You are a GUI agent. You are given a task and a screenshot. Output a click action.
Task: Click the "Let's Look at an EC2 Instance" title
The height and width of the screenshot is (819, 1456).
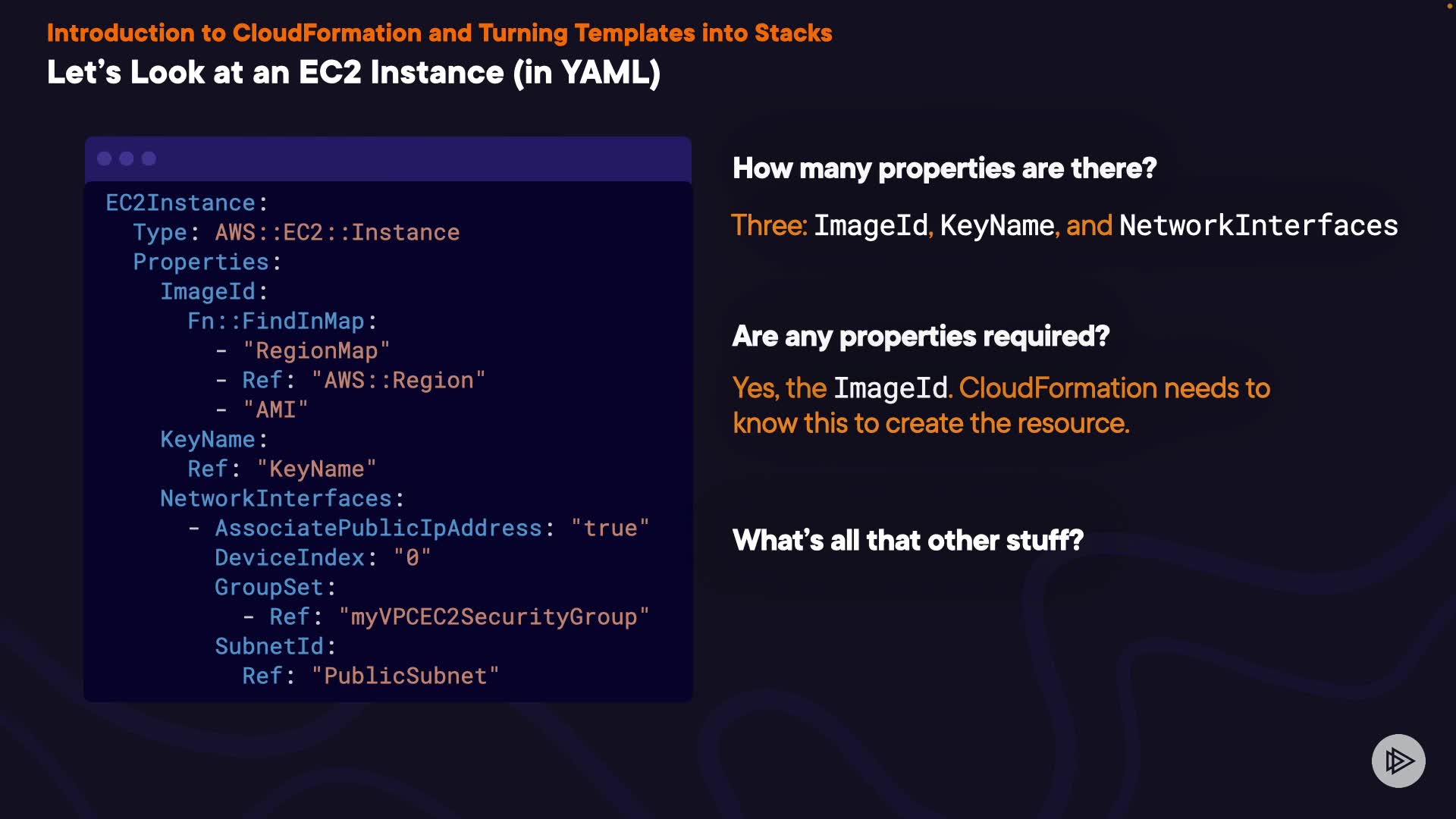(x=353, y=73)
